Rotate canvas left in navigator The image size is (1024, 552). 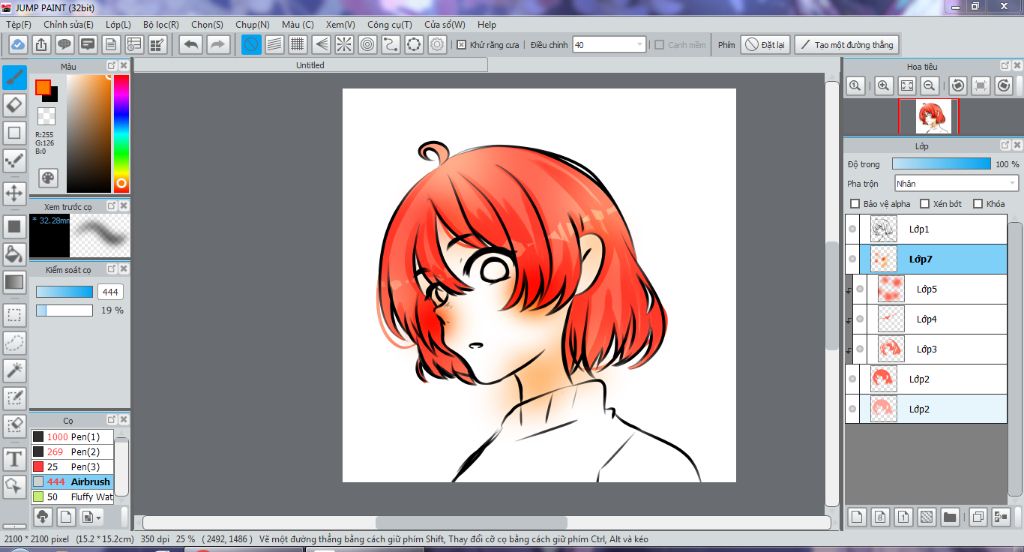coord(957,86)
